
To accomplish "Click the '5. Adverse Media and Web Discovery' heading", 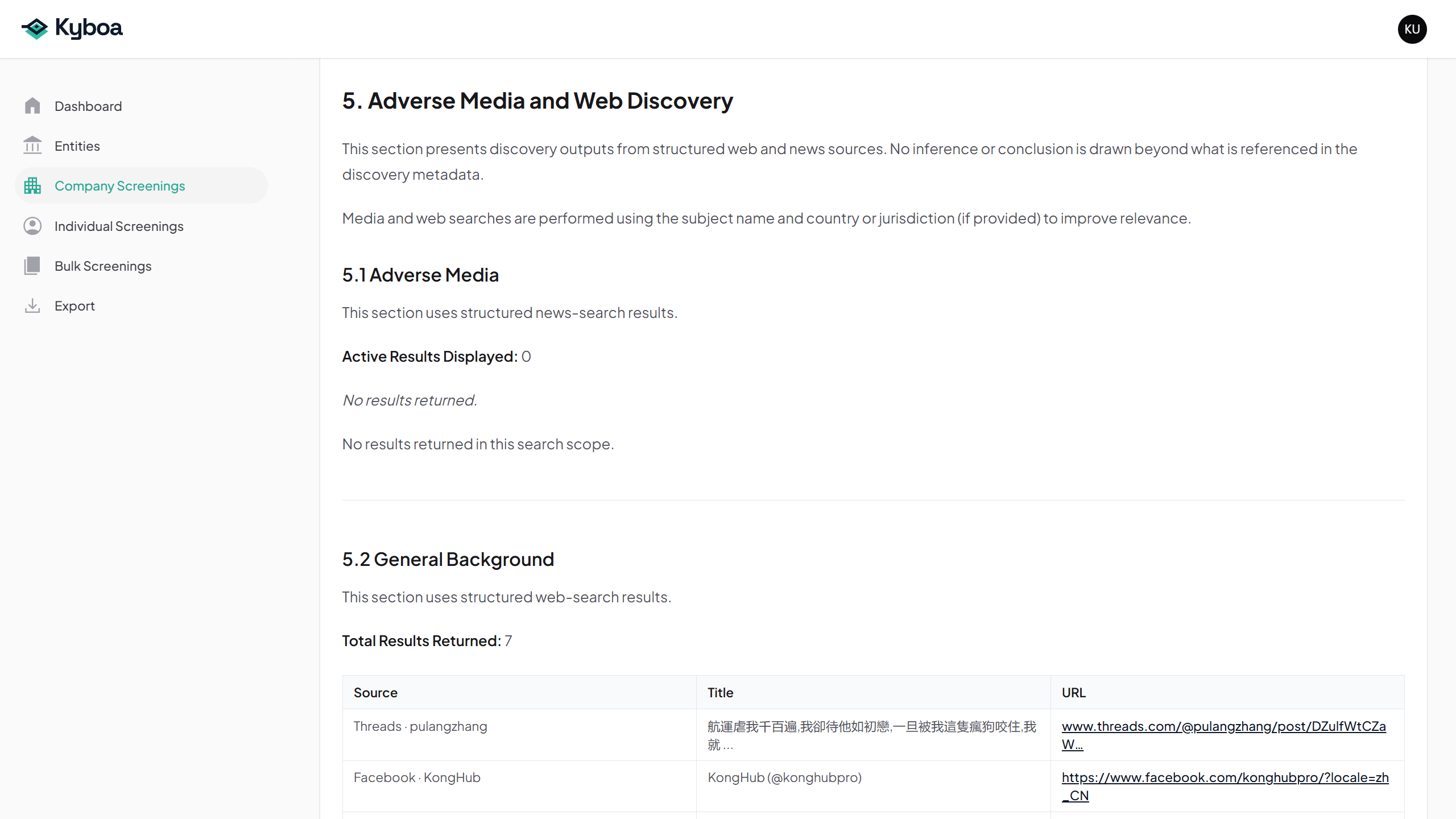I will tap(537, 101).
